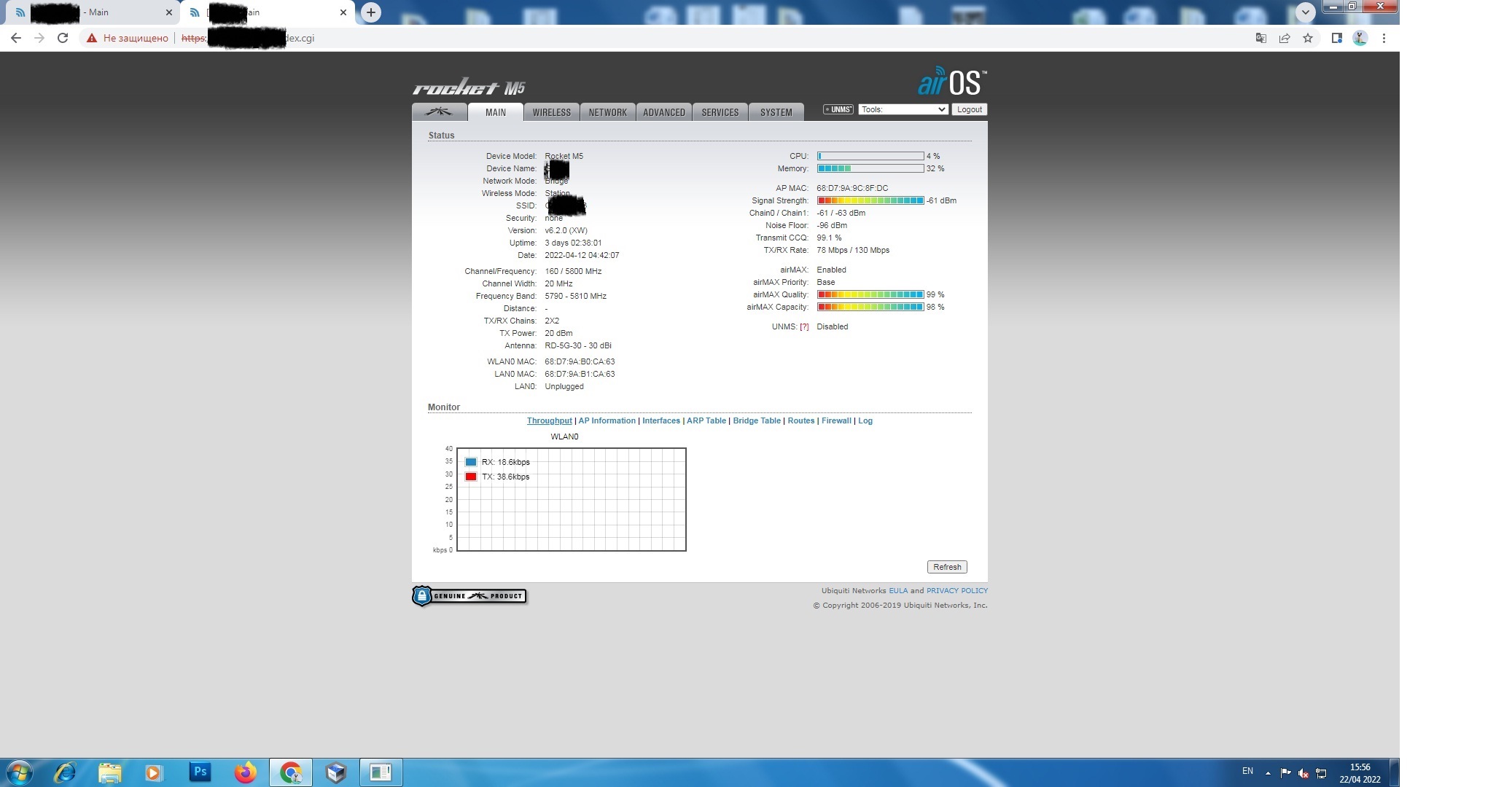Viewport: 1512px width, 787px height.
Task: Open the Interfaces monitor link
Action: [661, 420]
